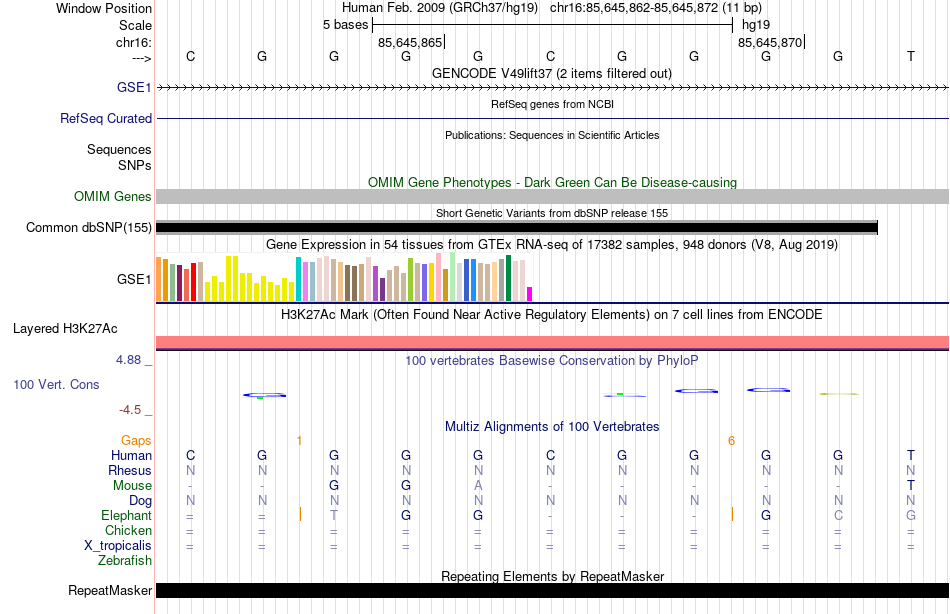950x614 pixels.
Task: Open the blue GSE1 GENCODE gene label
Action: pos(134,87)
